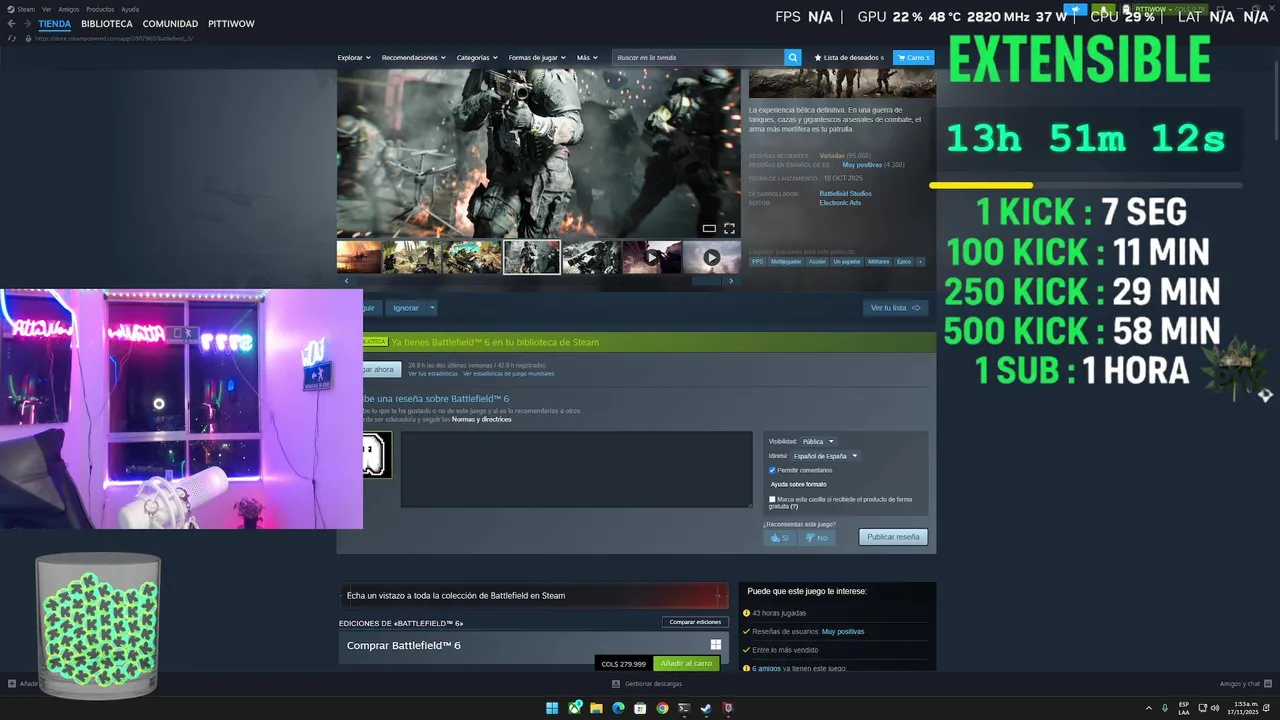Image resolution: width=1280 pixels, height=720 pixels.
Task: Click the FPS tag
Action: tap(757, 262)
